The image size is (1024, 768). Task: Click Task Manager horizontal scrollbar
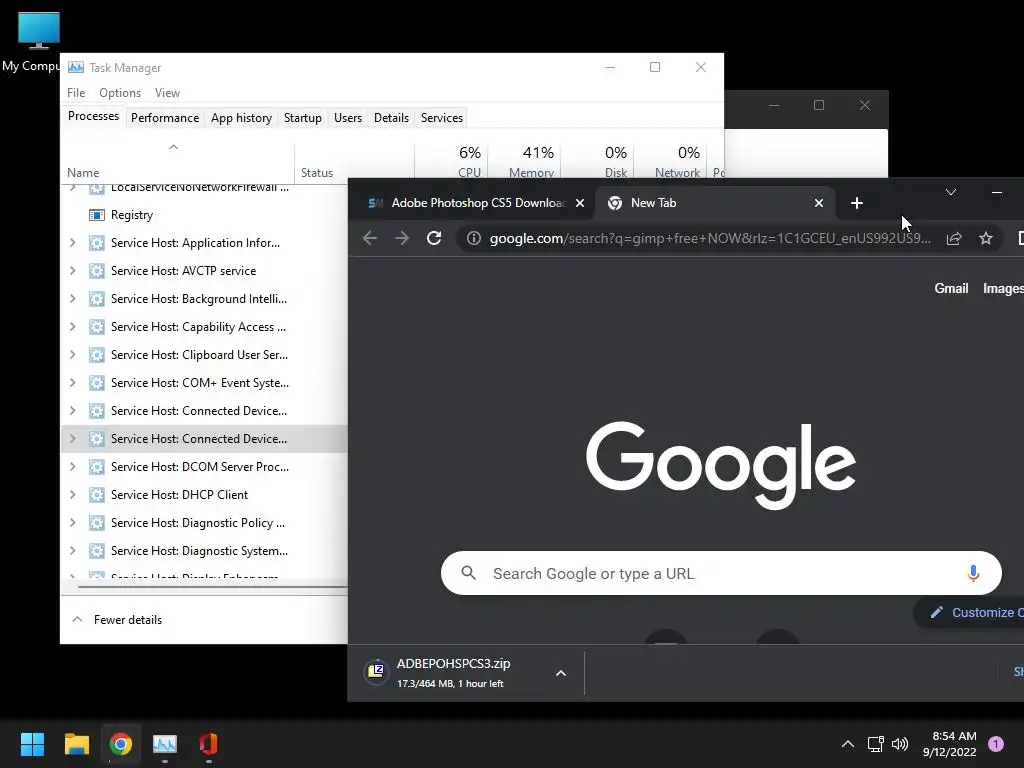[x=212, y=586]
